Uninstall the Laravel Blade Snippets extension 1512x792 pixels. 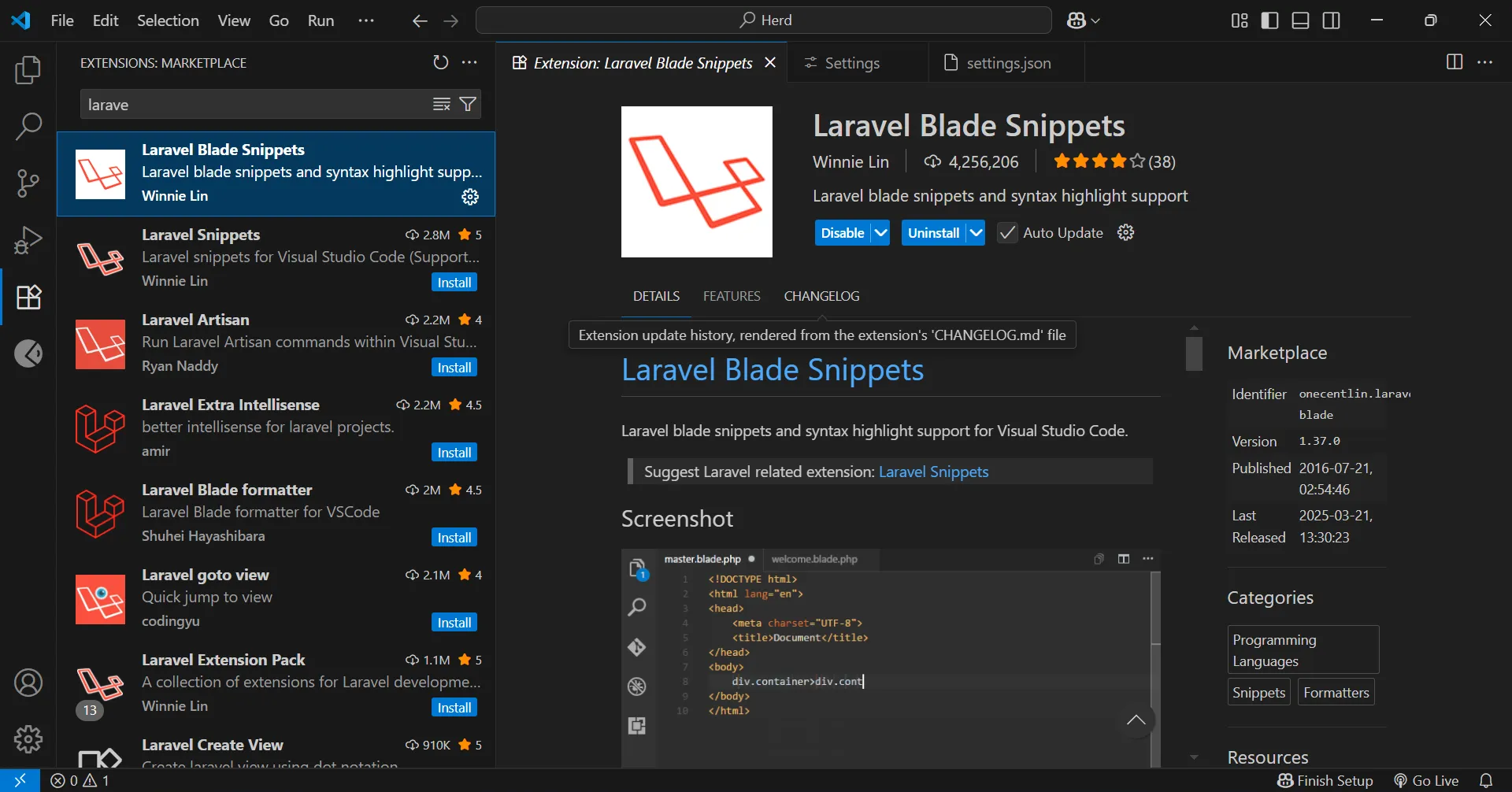click(933, 233)
